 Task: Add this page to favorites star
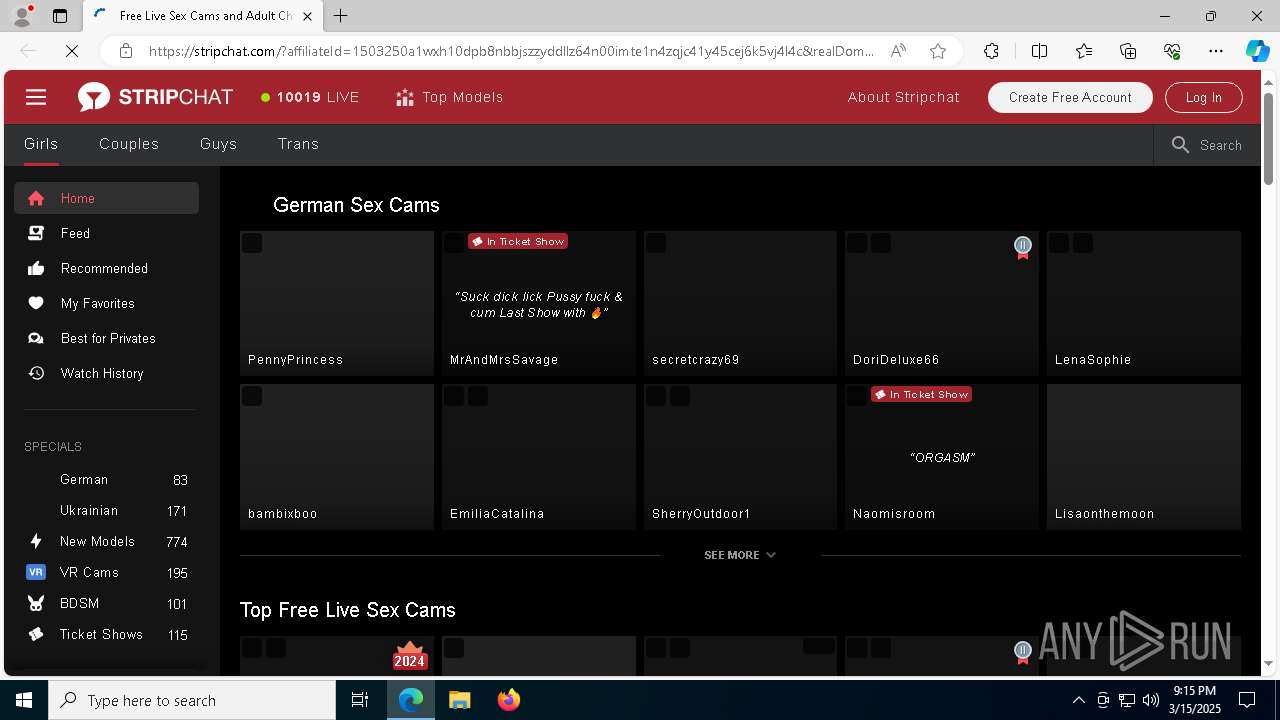click(937, 51)
